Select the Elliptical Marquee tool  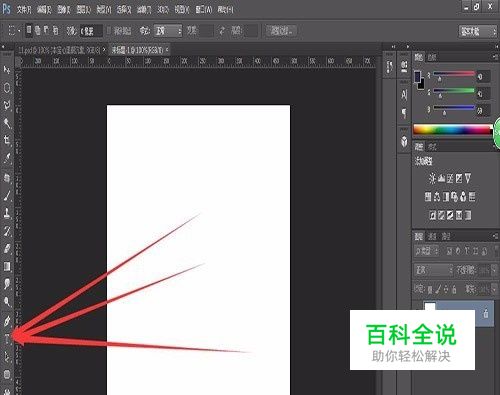pyautogui.click(x=7, y=88)
